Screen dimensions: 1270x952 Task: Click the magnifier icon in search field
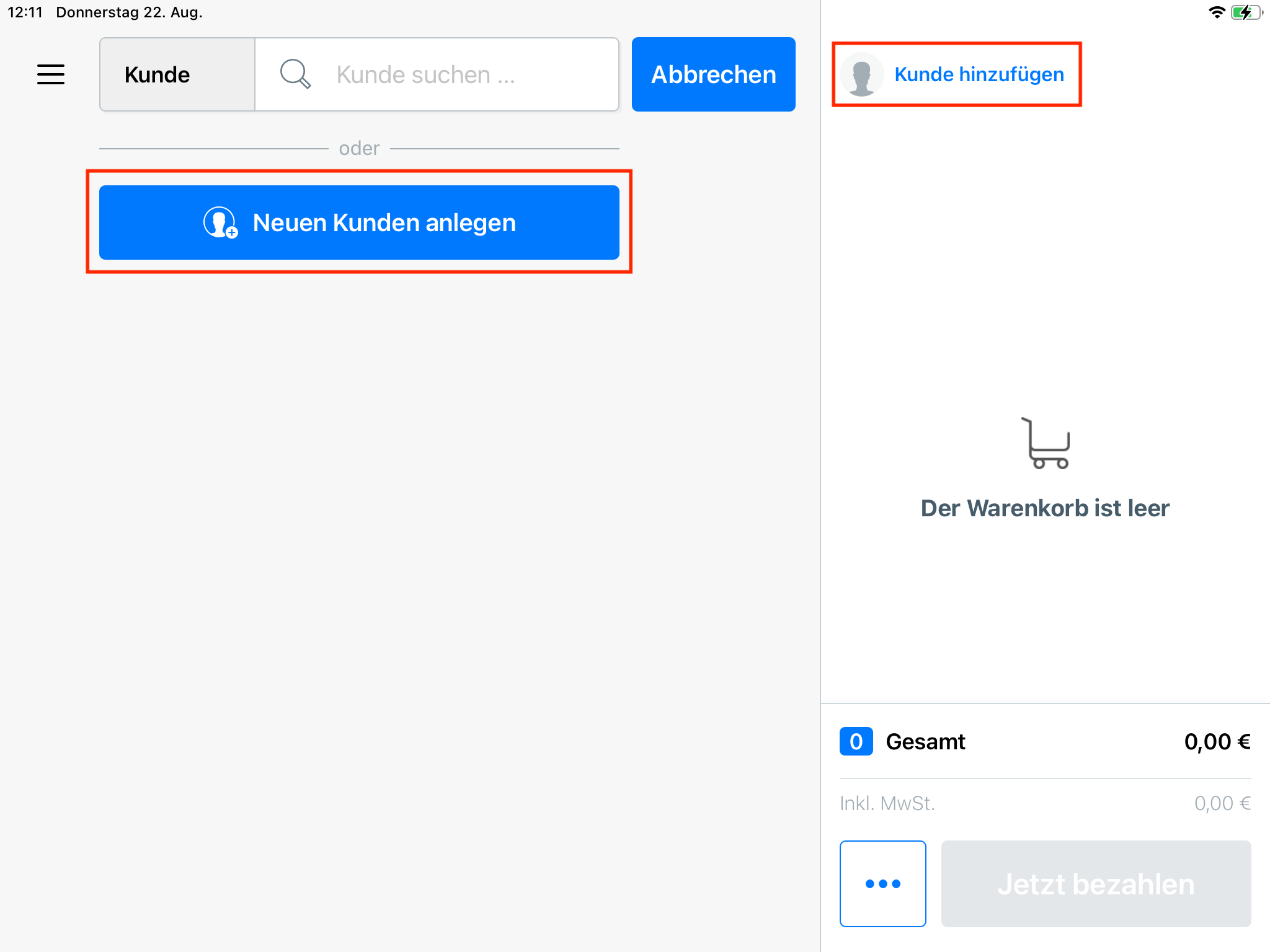pyautogui.click(x=295, y=74)
